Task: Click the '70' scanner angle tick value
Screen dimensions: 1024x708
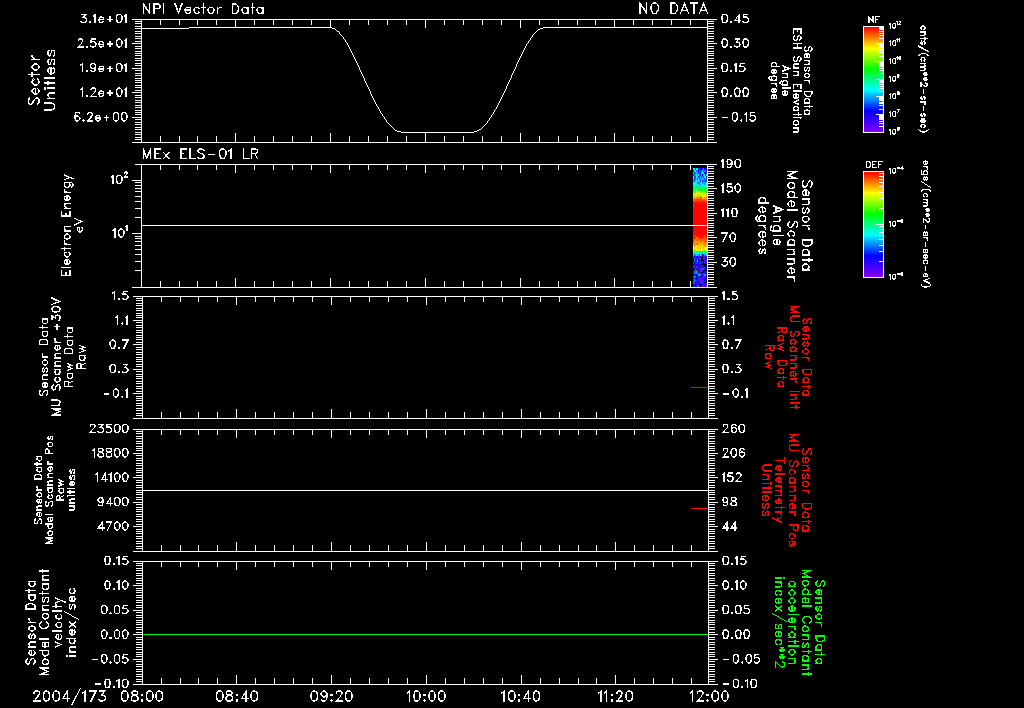Action: click(x=729, y=237)
